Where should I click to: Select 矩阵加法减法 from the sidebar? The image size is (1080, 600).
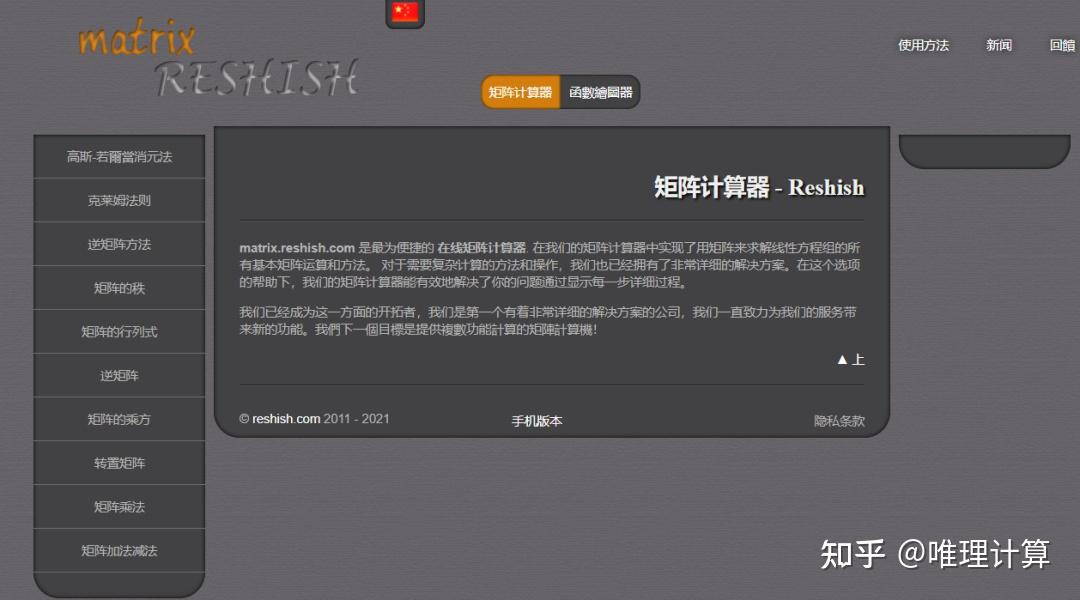tap(118, 551)
